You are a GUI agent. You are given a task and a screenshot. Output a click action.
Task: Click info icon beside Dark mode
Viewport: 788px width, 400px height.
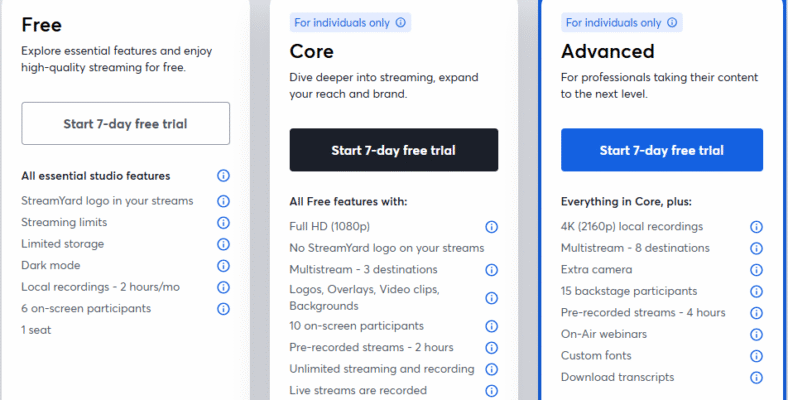[x=224, y=265]
